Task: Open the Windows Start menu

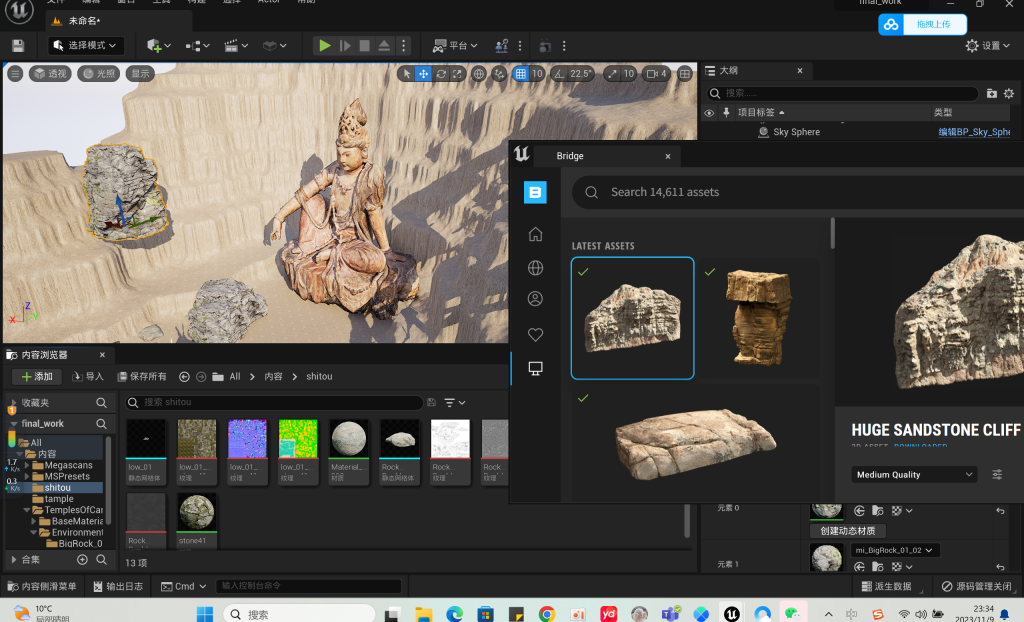Action: 205,614
